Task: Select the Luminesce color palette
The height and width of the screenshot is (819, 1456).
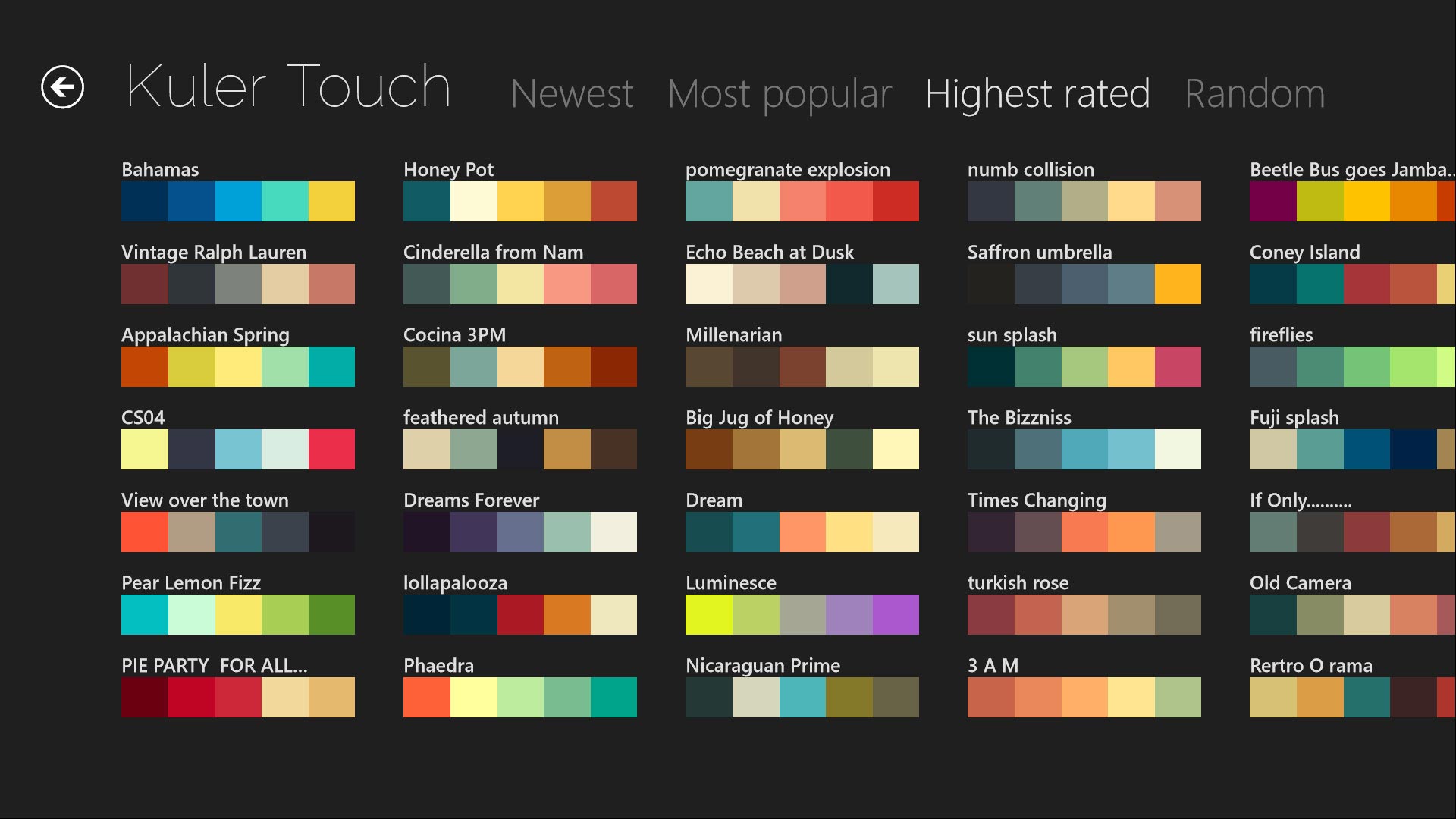Action: 800,609
